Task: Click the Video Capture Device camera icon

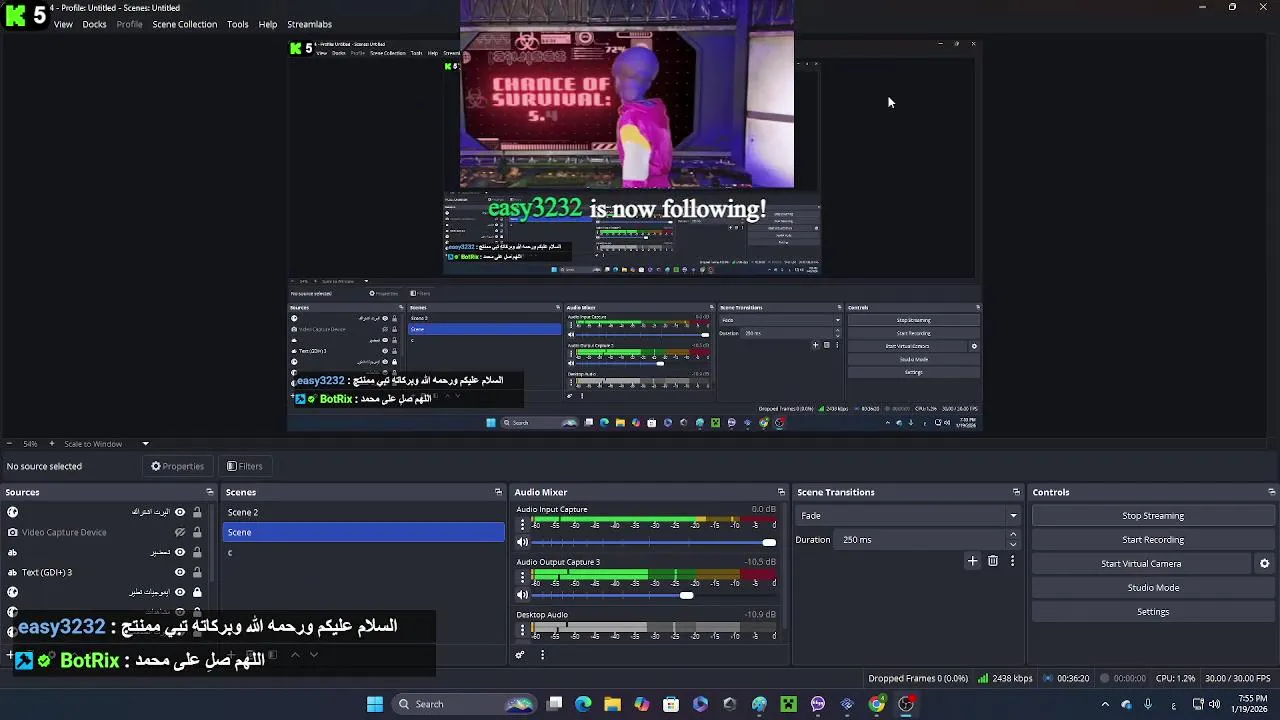Action: [12, 532]
